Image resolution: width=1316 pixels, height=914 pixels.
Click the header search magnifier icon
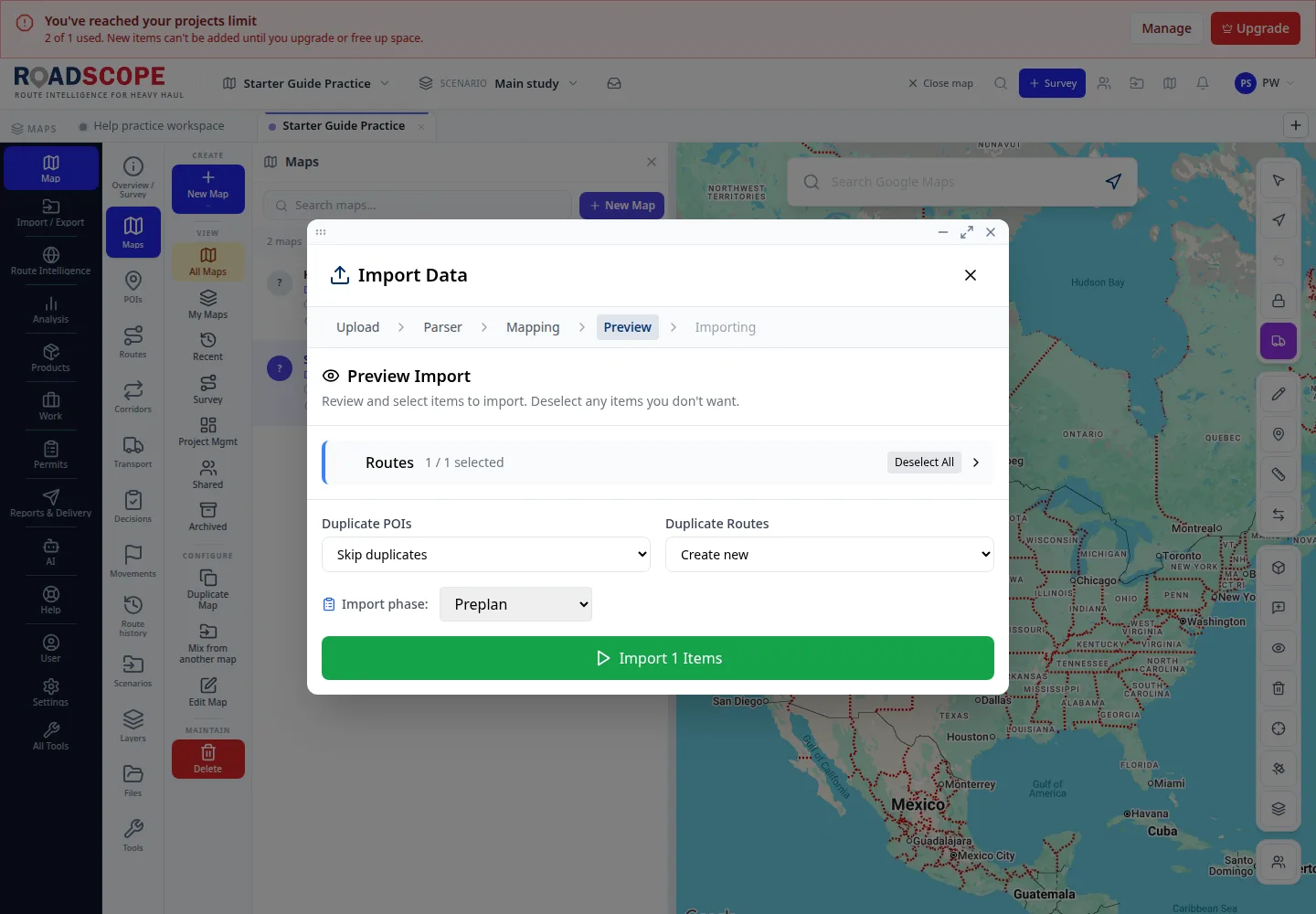(x=1001, y=83)
